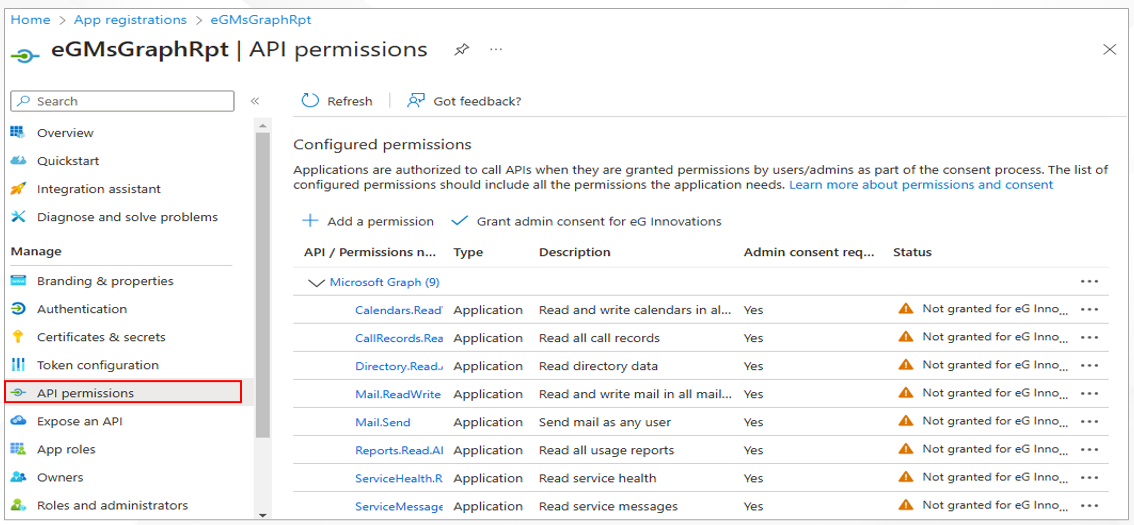Click the Roles and administrators icon

[18, 505]
